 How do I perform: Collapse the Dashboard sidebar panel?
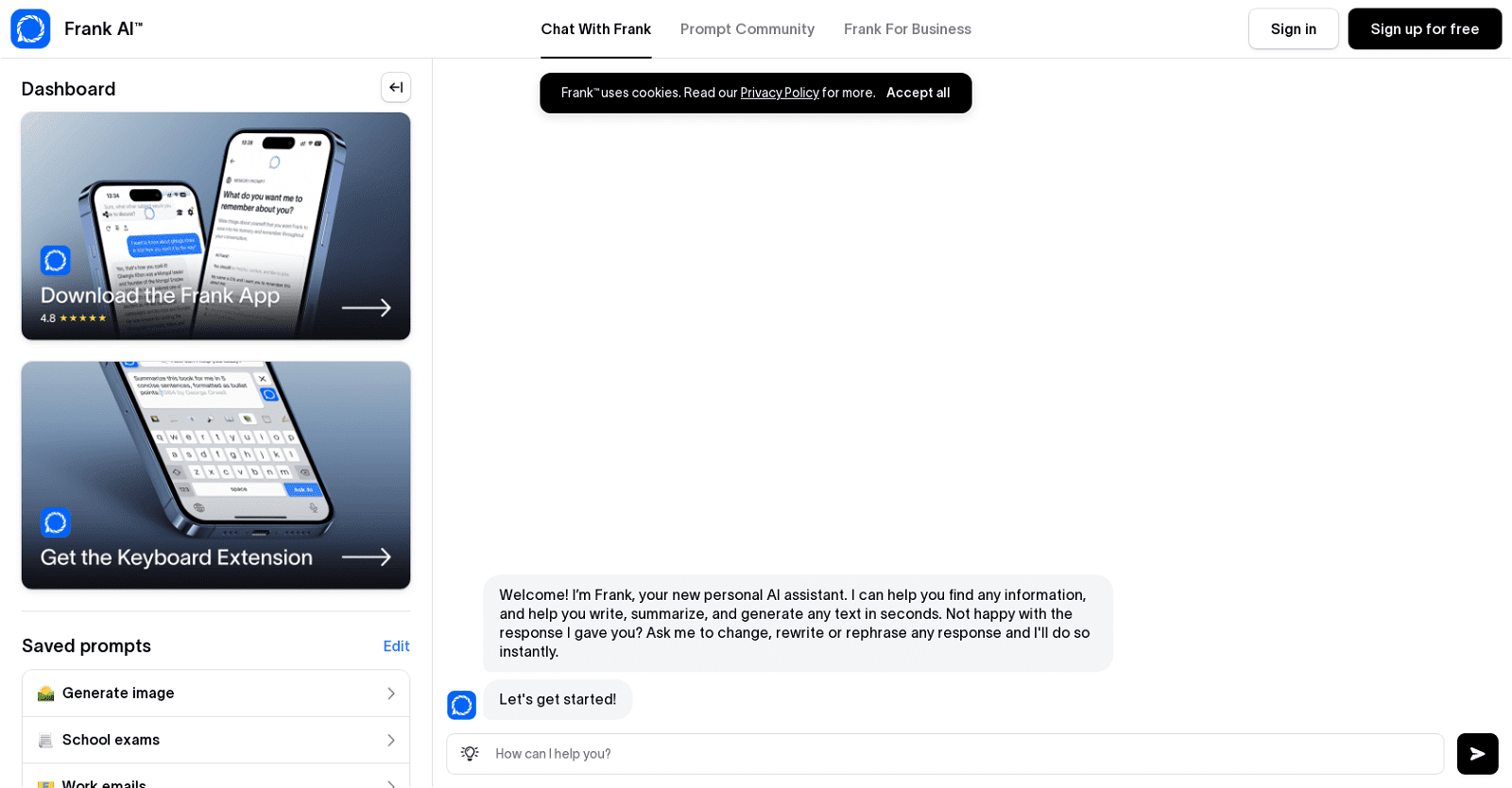pos(396,87)
